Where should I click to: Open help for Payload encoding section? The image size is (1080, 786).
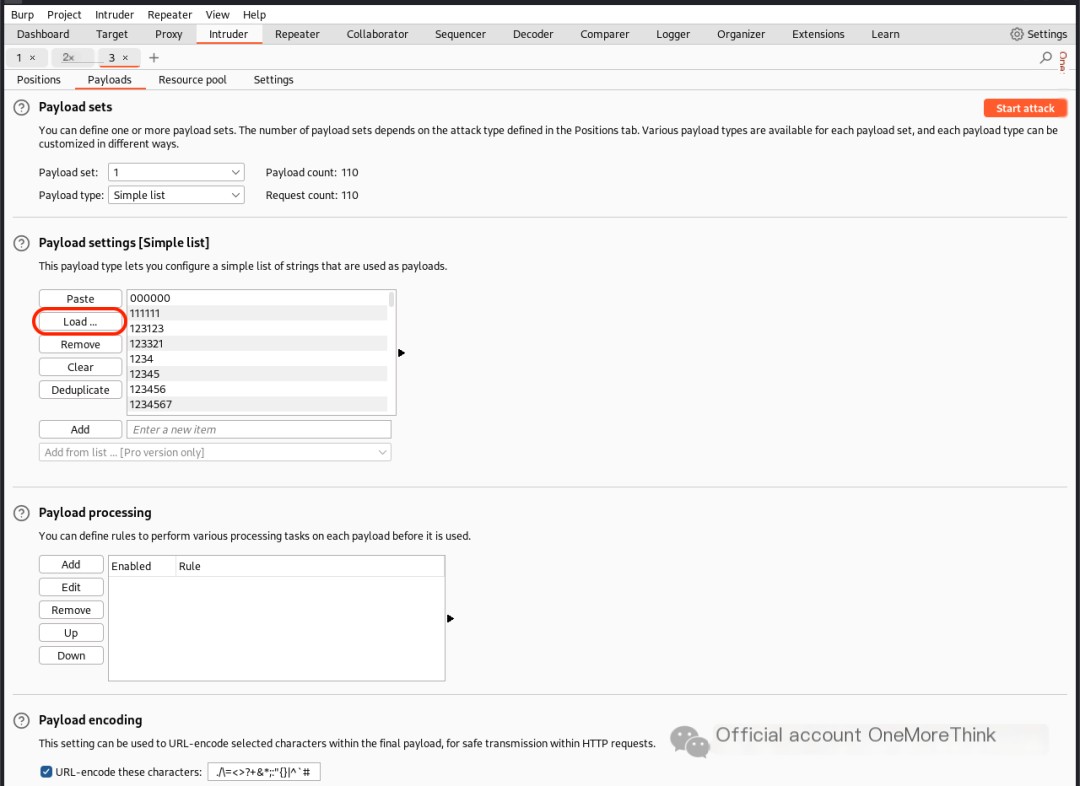(x=21, y=721)
